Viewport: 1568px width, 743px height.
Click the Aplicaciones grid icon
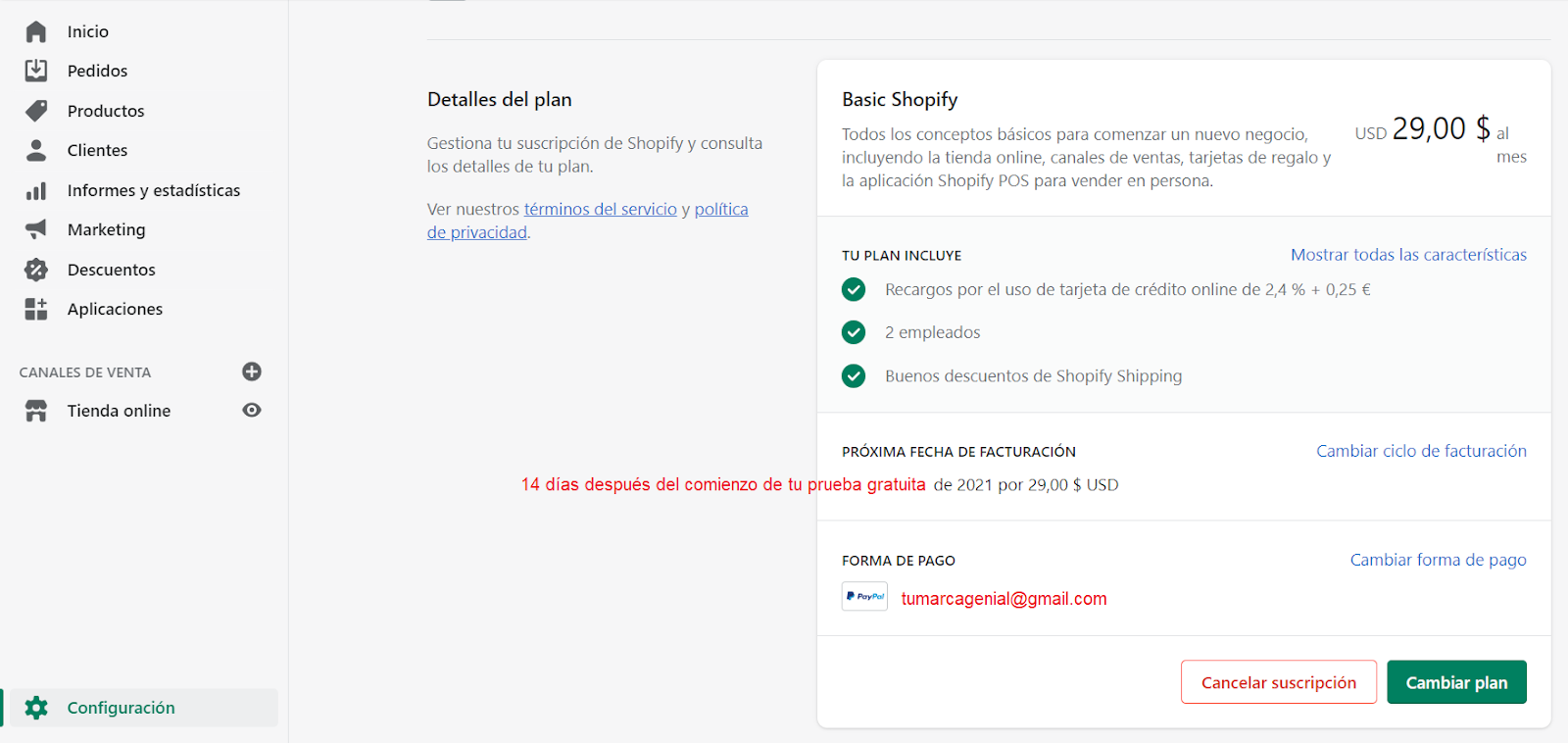(x=36, y=309)
